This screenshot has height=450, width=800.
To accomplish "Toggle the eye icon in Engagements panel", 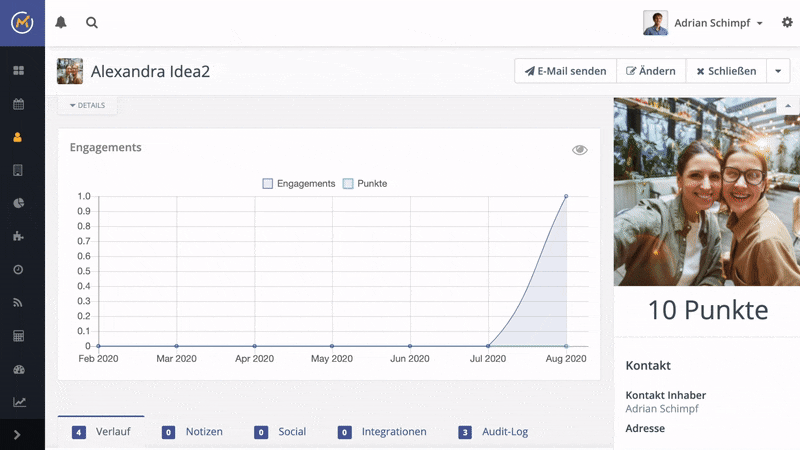I will (x=579, y=150).
